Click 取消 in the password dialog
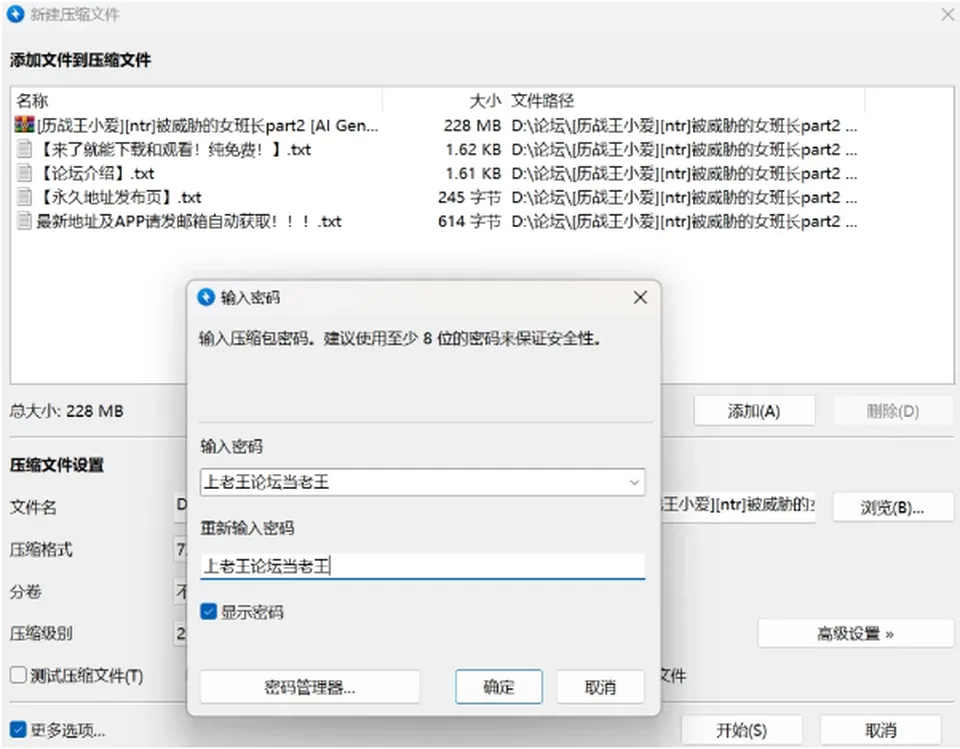 tap(600, 687)
